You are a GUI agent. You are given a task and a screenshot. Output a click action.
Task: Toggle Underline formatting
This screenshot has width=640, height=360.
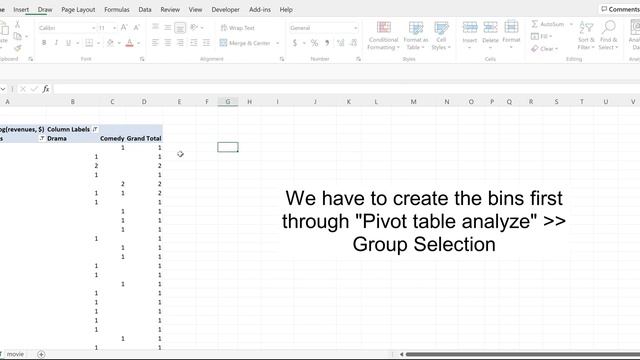point(68,42)
